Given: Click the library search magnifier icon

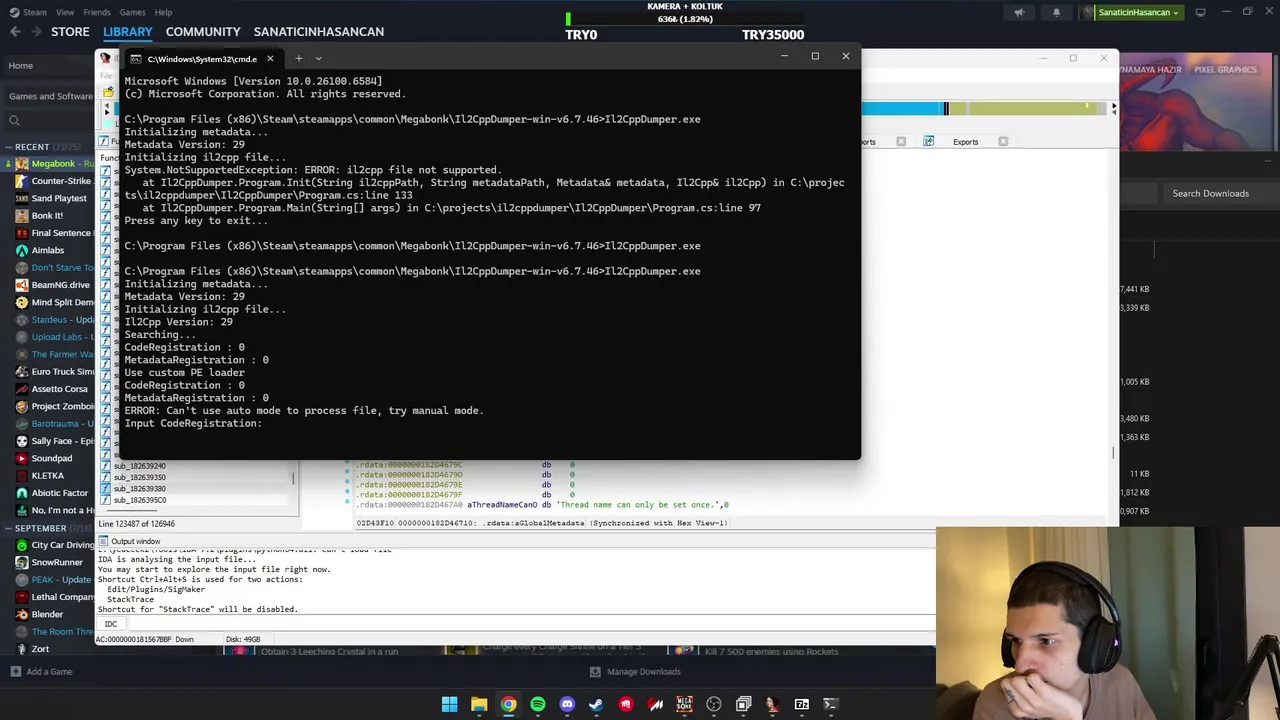Looking at the screenshot, I should [x=14, y=121].
